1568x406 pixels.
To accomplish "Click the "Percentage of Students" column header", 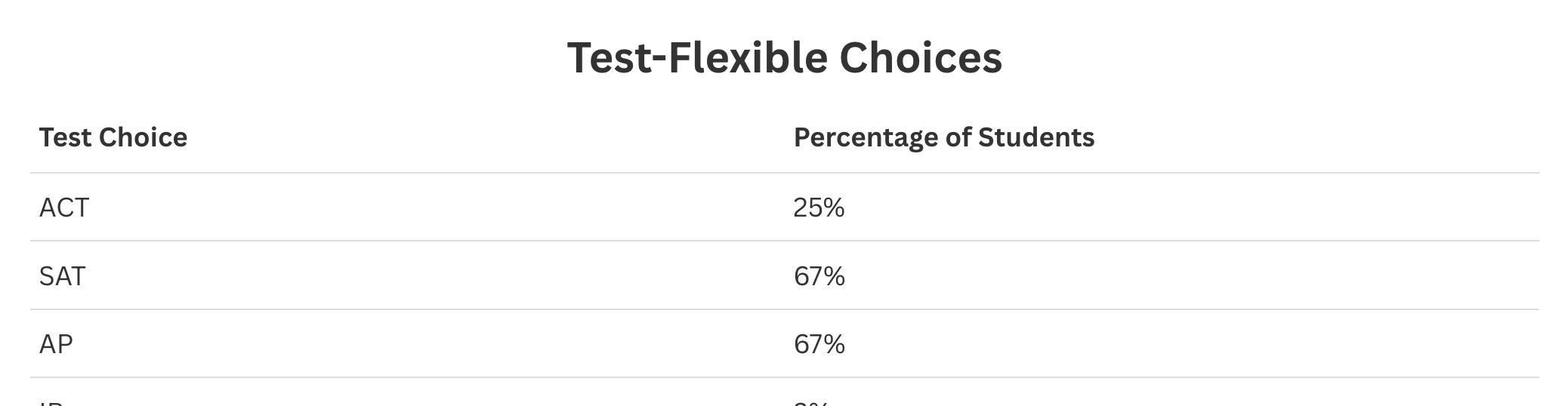I will pyautogui.click(x=943, y=137).
